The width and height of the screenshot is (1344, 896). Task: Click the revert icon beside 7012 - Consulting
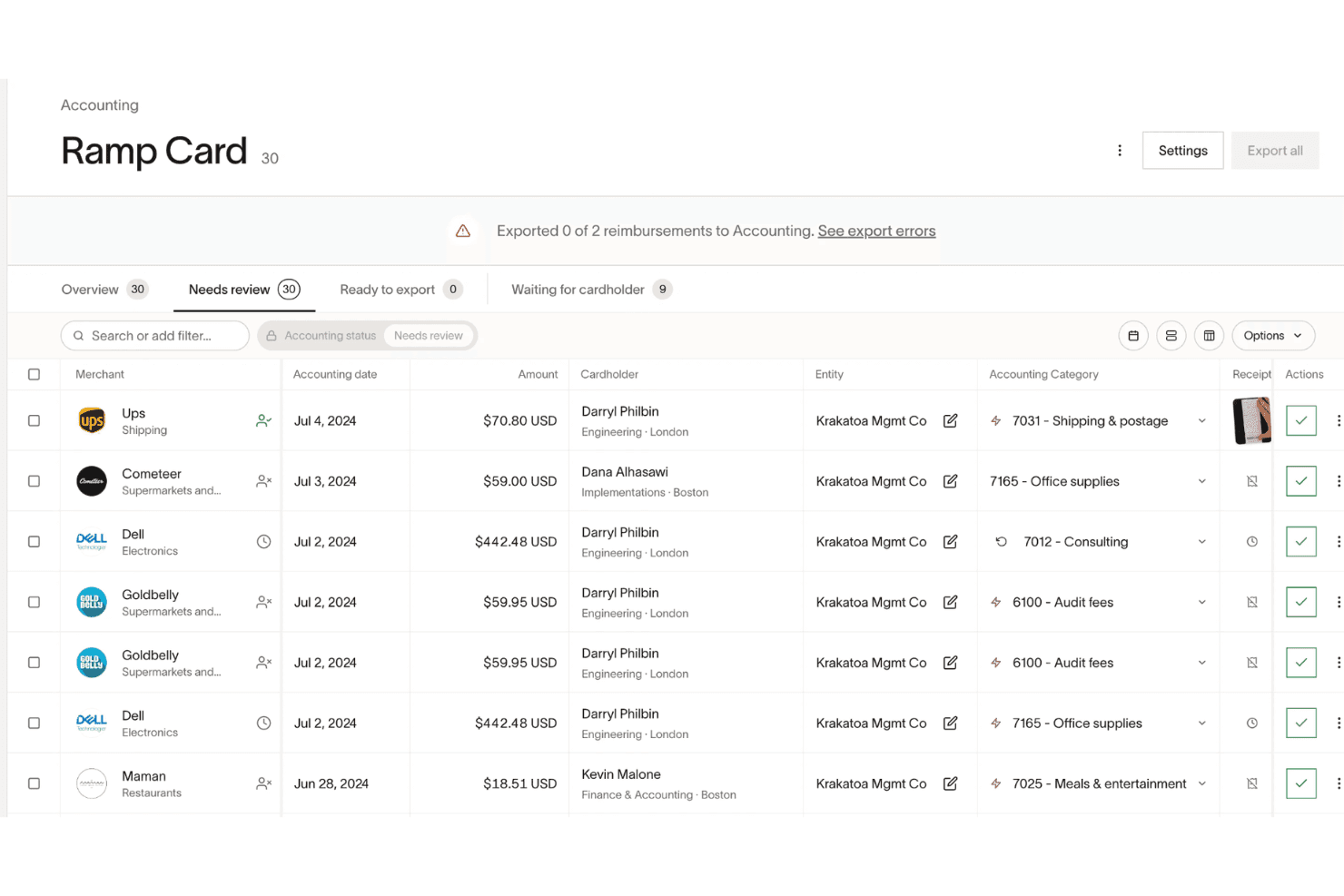click(1002, 542)
